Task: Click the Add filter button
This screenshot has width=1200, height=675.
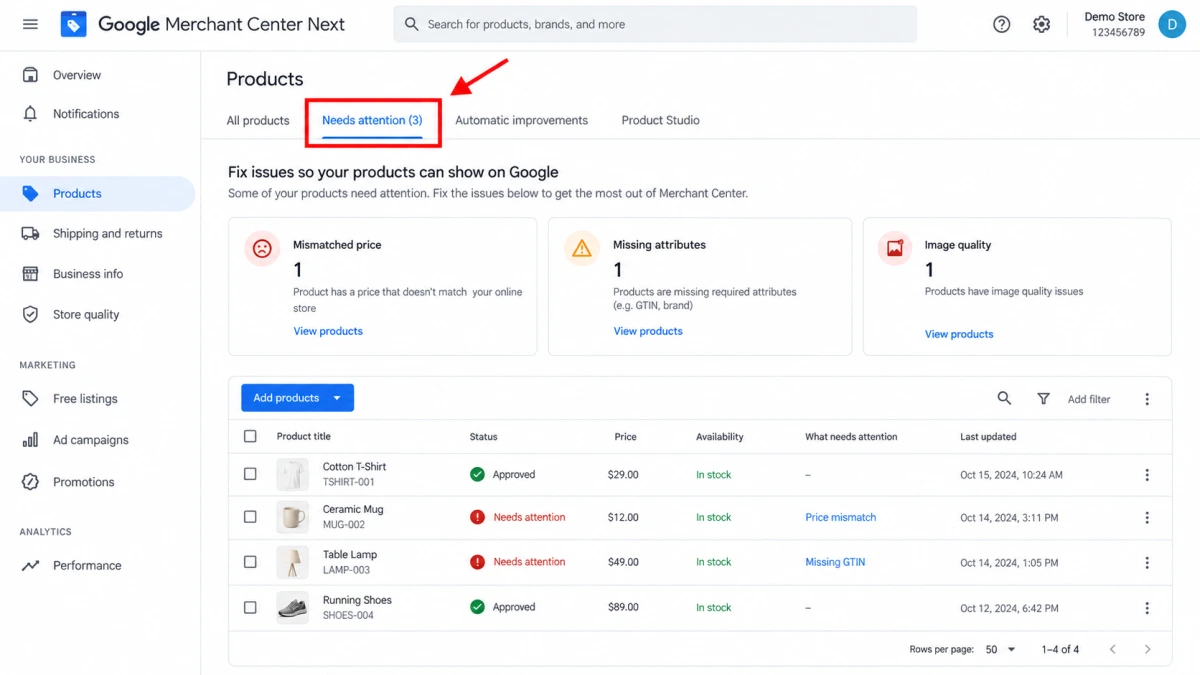Action: coord(1089,399)
